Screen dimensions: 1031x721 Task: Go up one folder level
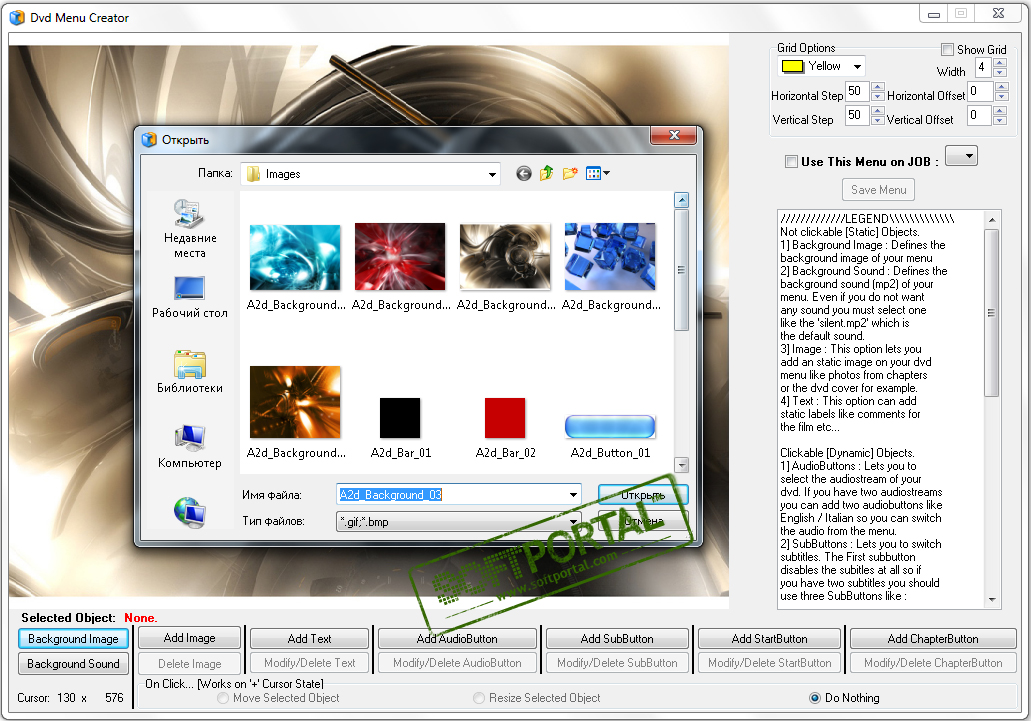546,174
